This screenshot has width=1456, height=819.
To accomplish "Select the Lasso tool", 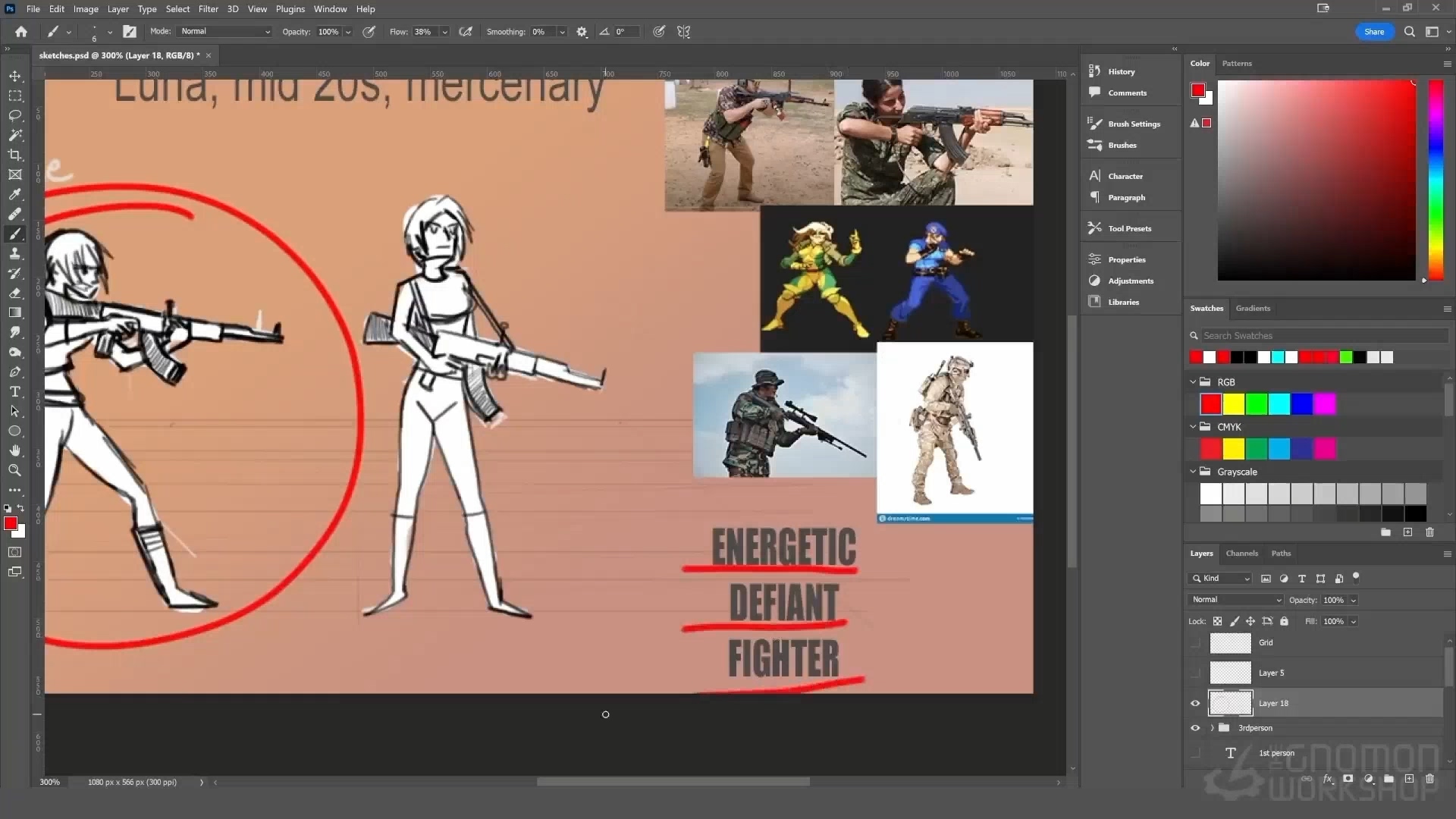I will tap(14, 115).
